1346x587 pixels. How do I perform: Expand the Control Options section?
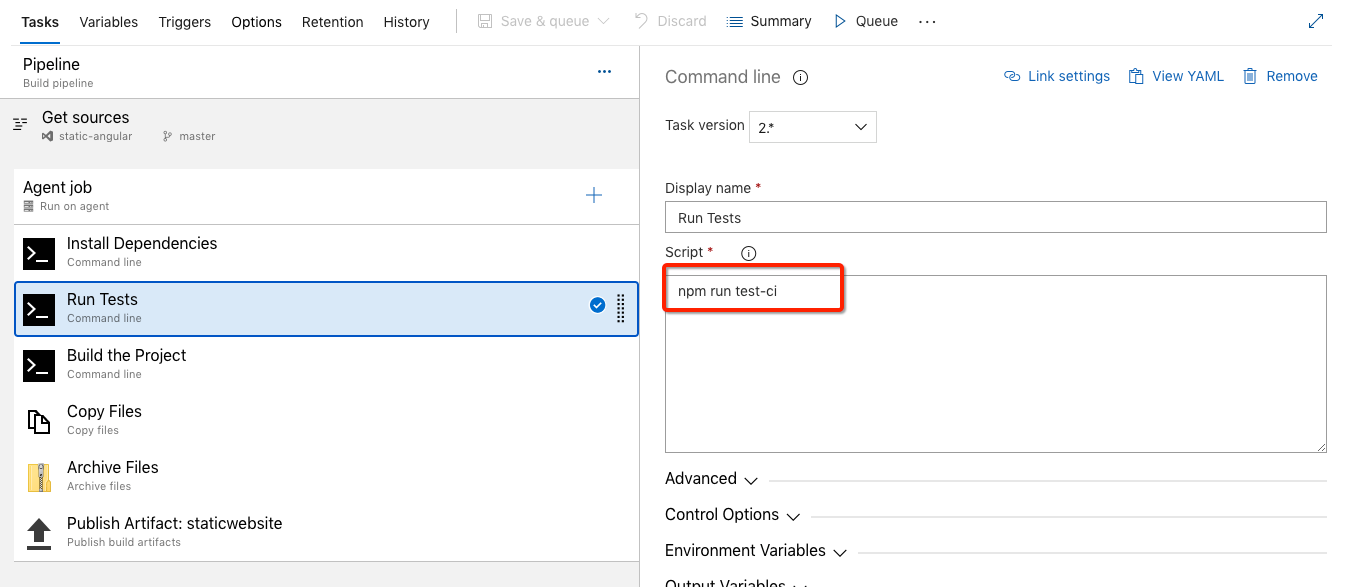[732, 515]
